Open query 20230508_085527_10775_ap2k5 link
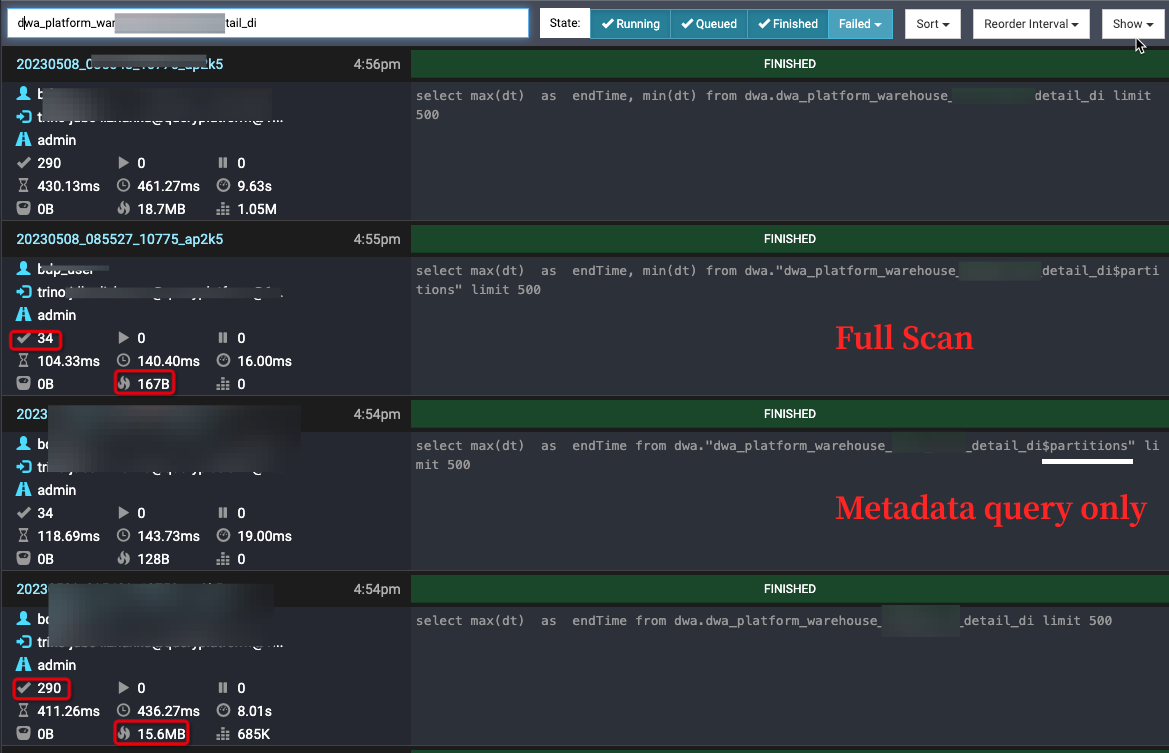Viewport: 1169px width, 753px height. (x=119, y=239)
